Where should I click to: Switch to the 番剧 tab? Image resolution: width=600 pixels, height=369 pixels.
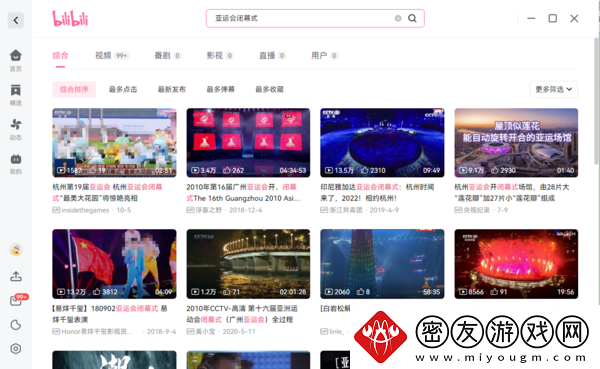pyautogui.click(x=167, y=56)
